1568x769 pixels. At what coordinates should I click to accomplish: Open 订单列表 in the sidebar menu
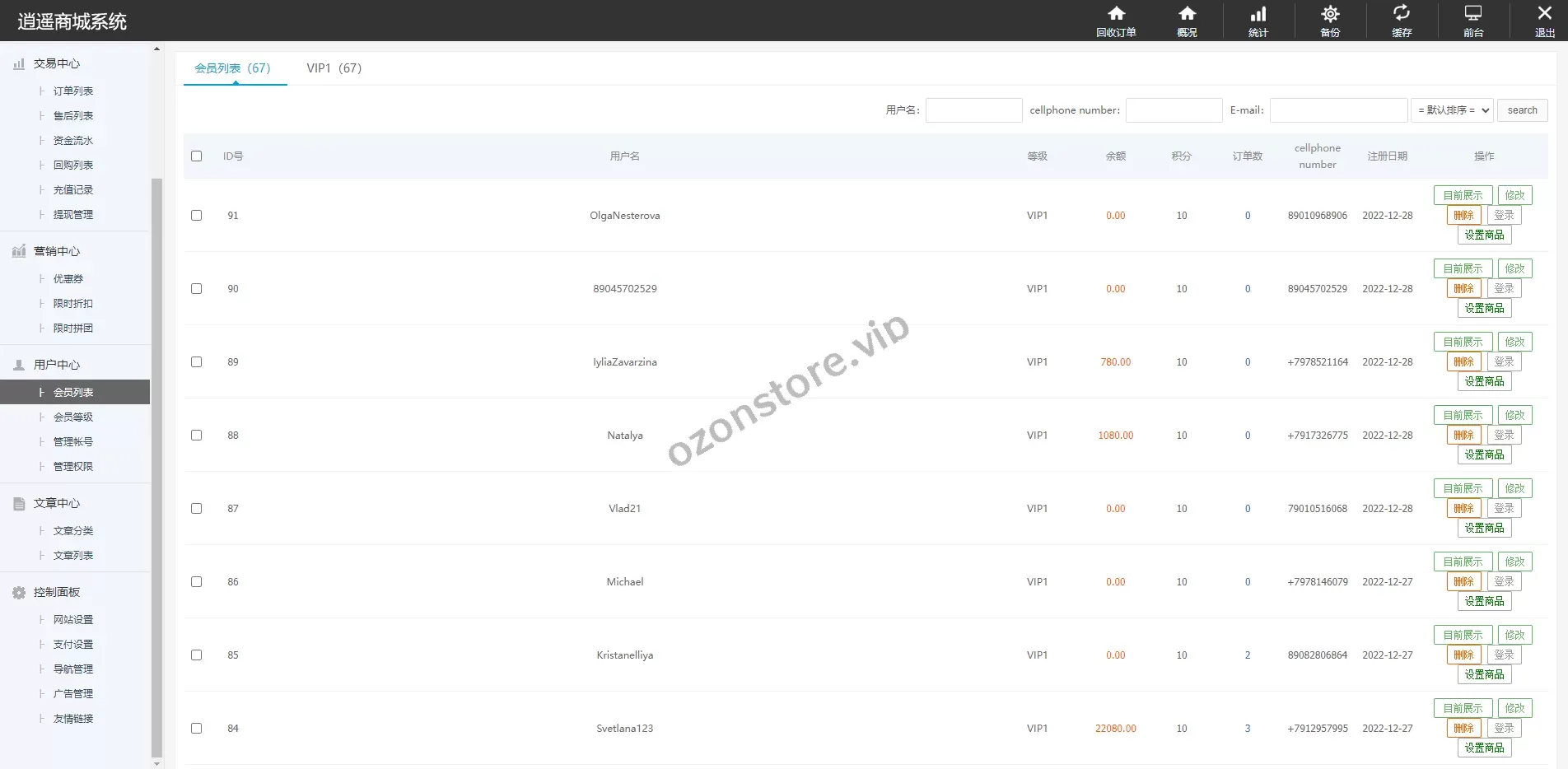(73, 91)
